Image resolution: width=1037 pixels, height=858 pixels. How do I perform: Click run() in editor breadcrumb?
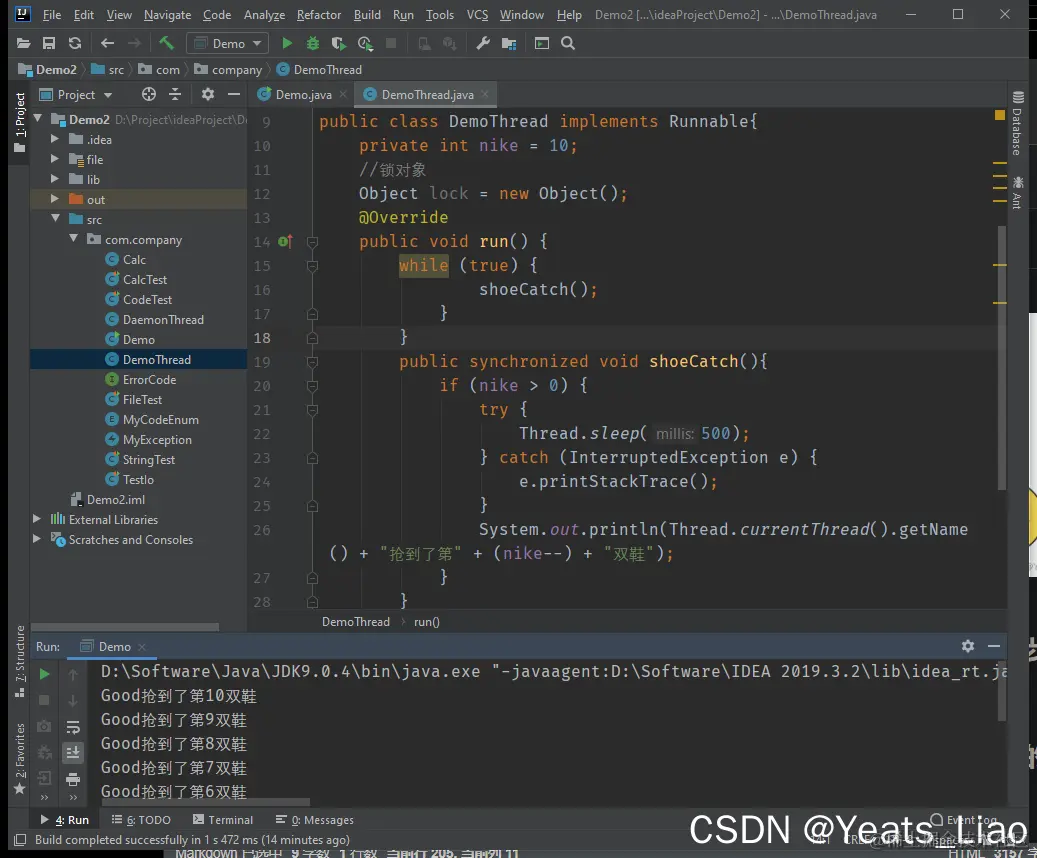pos(427,622)
